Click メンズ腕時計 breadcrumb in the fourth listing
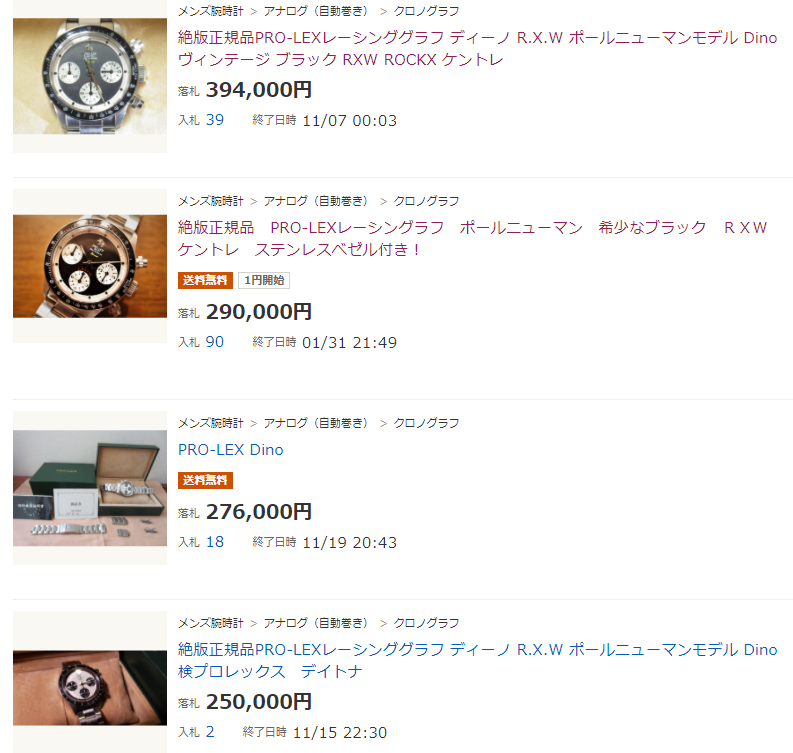The height and width of the screenshot is (753, 793). point(210,623)
